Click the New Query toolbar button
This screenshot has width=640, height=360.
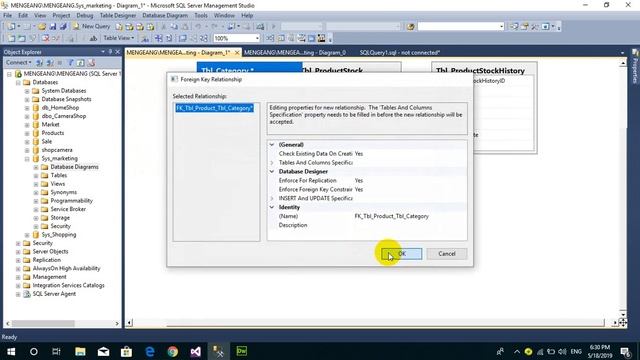click(x=91, y=27)
